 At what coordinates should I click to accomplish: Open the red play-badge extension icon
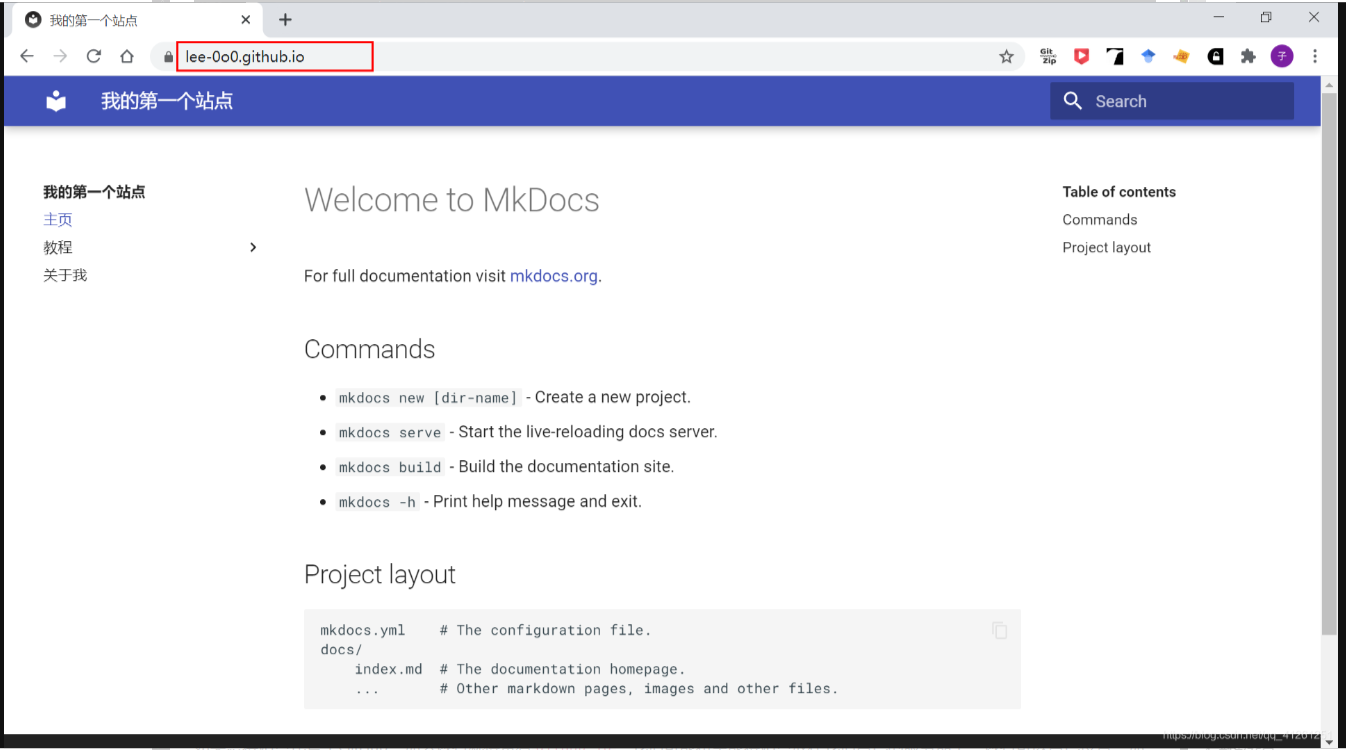coord(1081,57)
